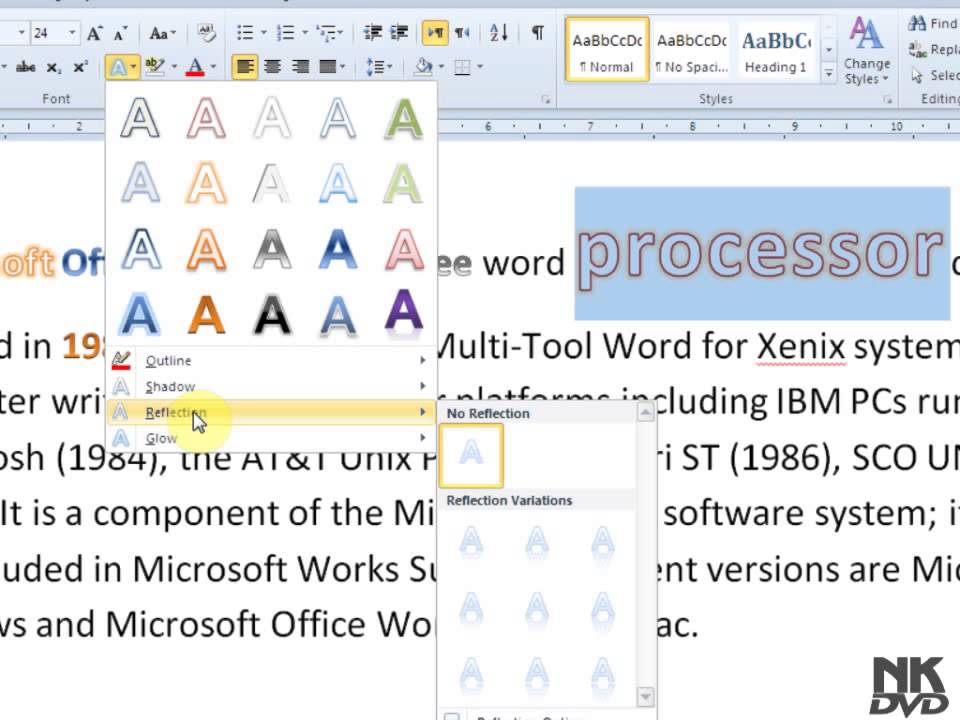Pick the solid orange text effect
This screenshot has width=960, height=720.
[206, 315]
